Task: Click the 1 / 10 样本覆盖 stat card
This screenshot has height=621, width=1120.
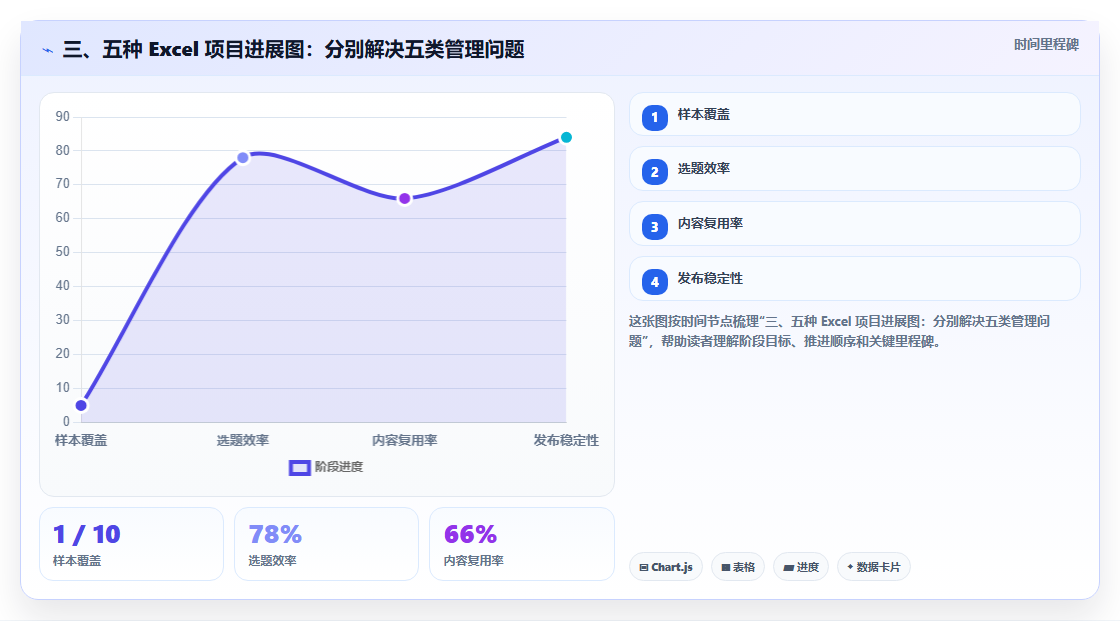Action: pyautogui.click(x=131, y=545)
